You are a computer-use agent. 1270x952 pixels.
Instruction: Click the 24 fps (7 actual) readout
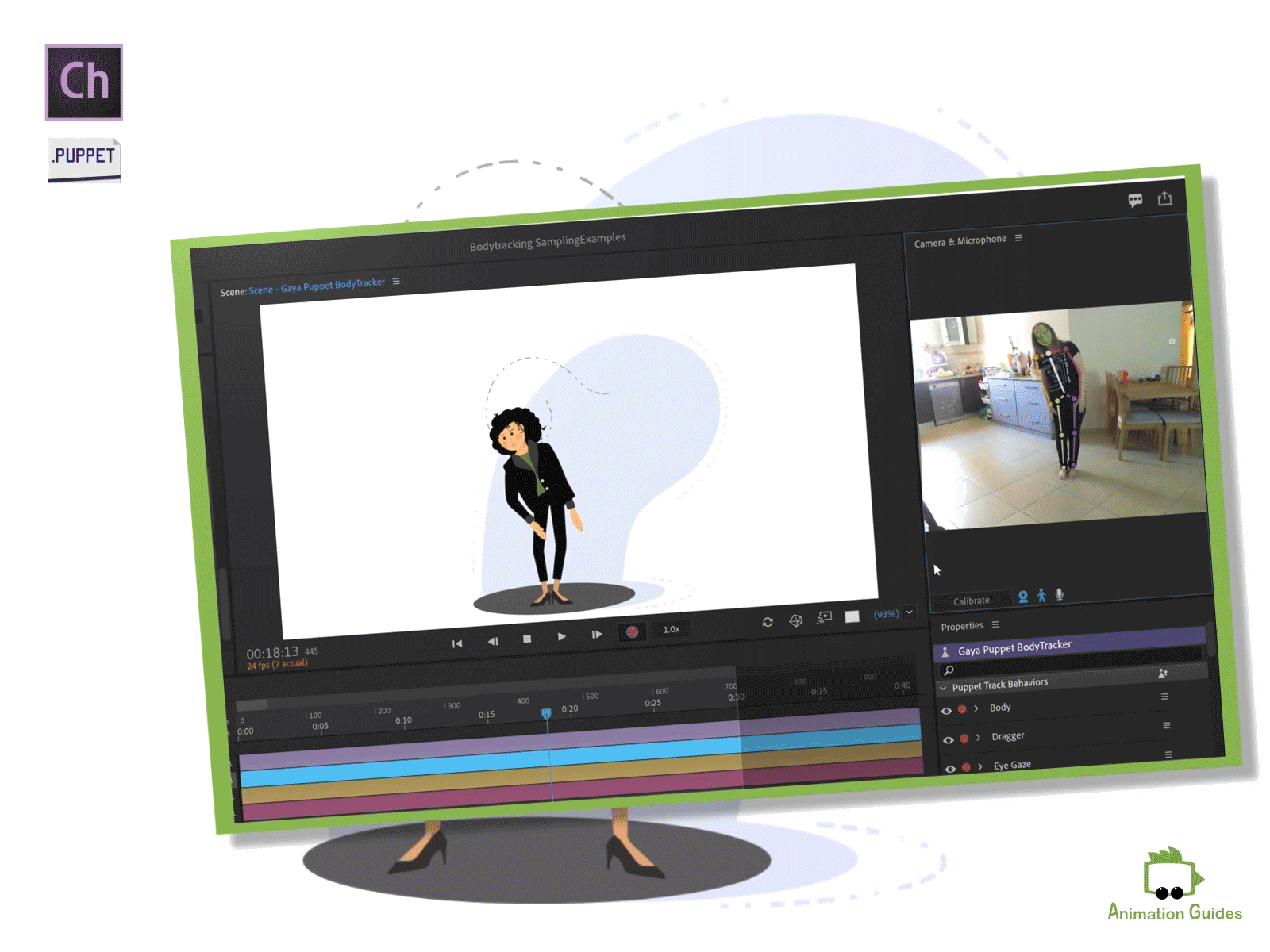pyautogui.click(x=277, y=665)
